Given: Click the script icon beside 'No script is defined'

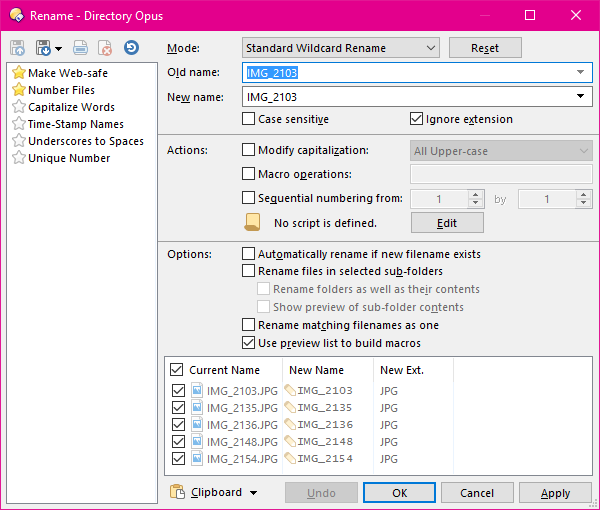Looking at the screenshot, I should pos(253,222).
